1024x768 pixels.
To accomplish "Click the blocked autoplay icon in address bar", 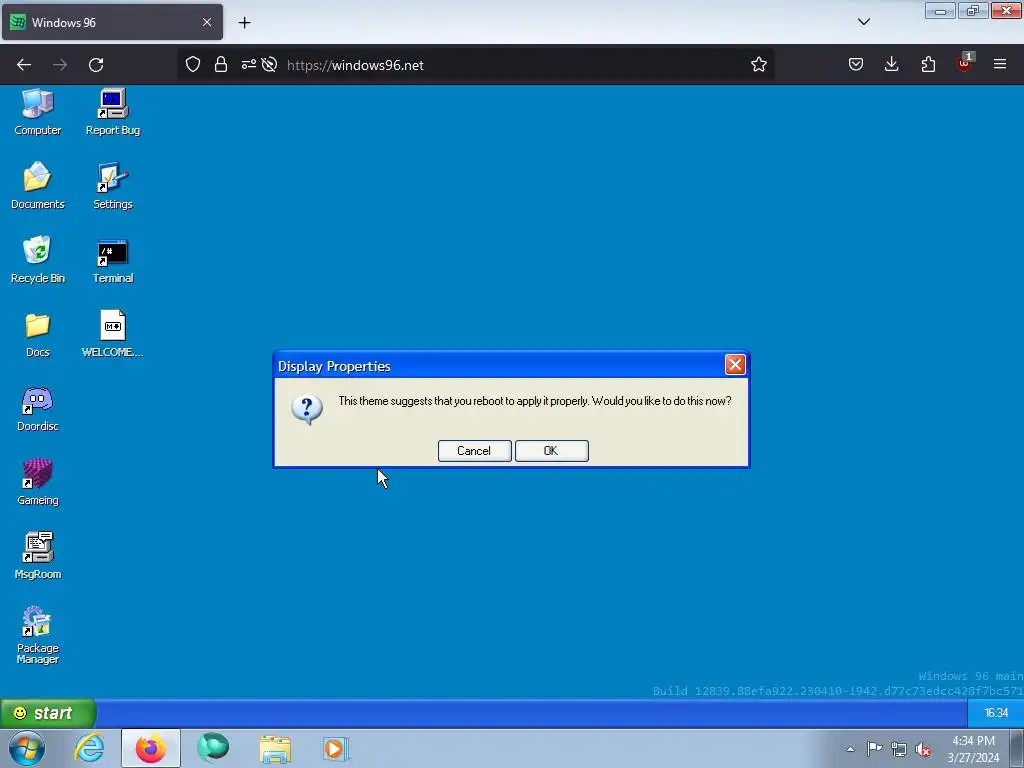I will tap(269, 64).
